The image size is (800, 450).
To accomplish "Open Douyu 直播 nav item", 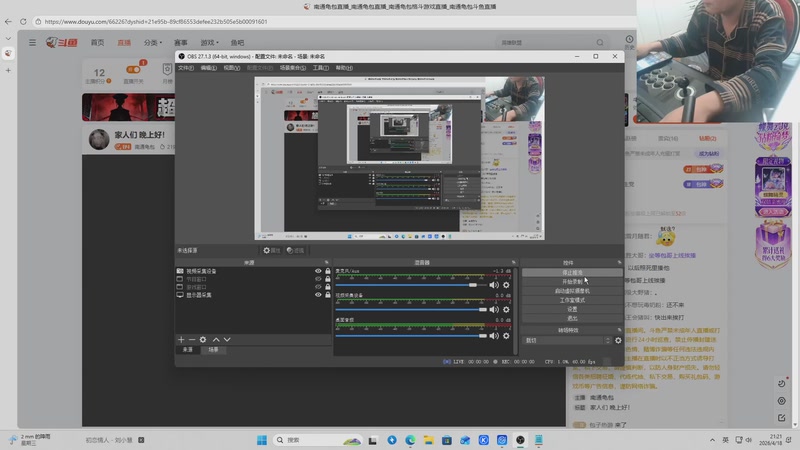I will point(124,43).
